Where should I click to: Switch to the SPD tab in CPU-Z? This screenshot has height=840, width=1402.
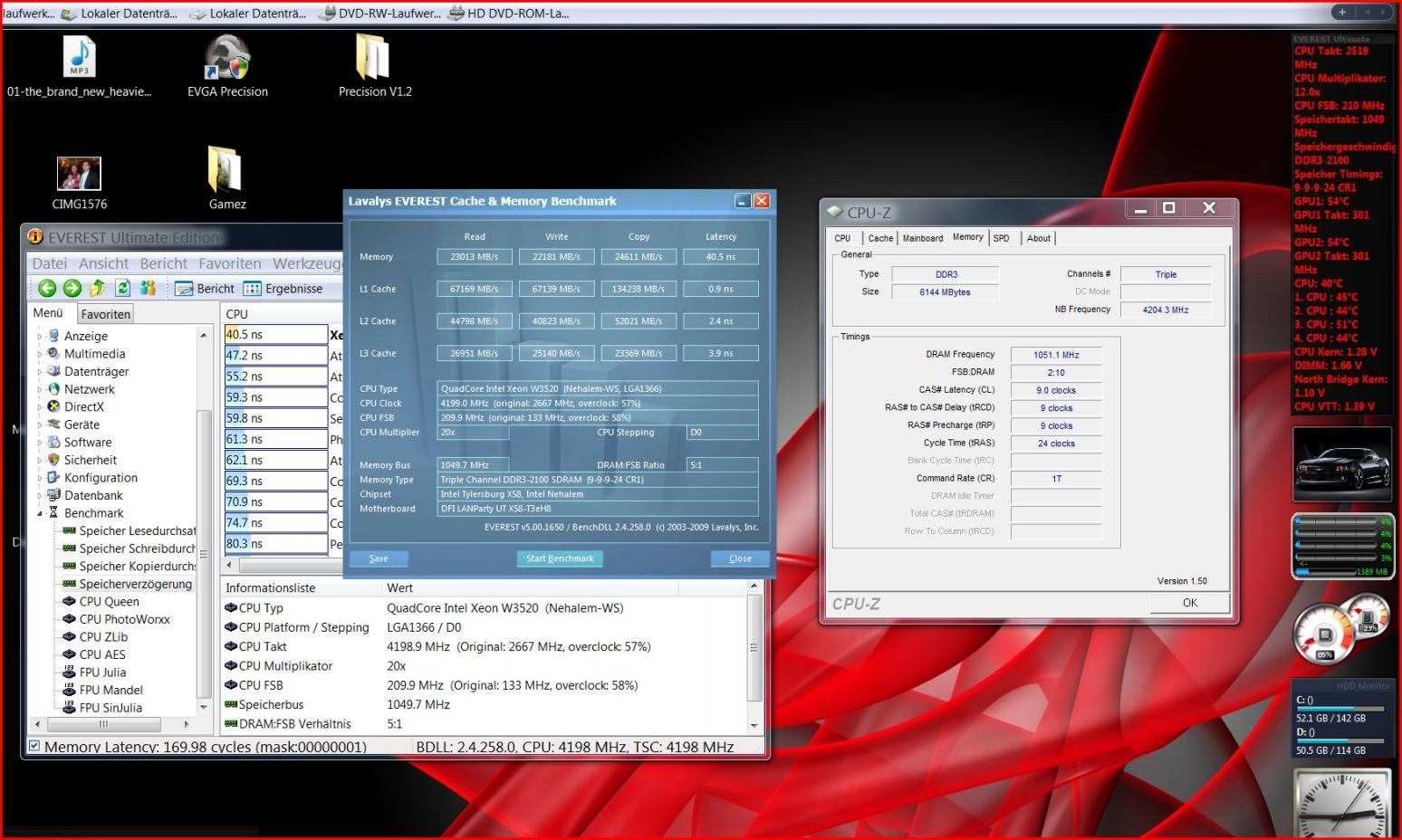pos(1001,238)
